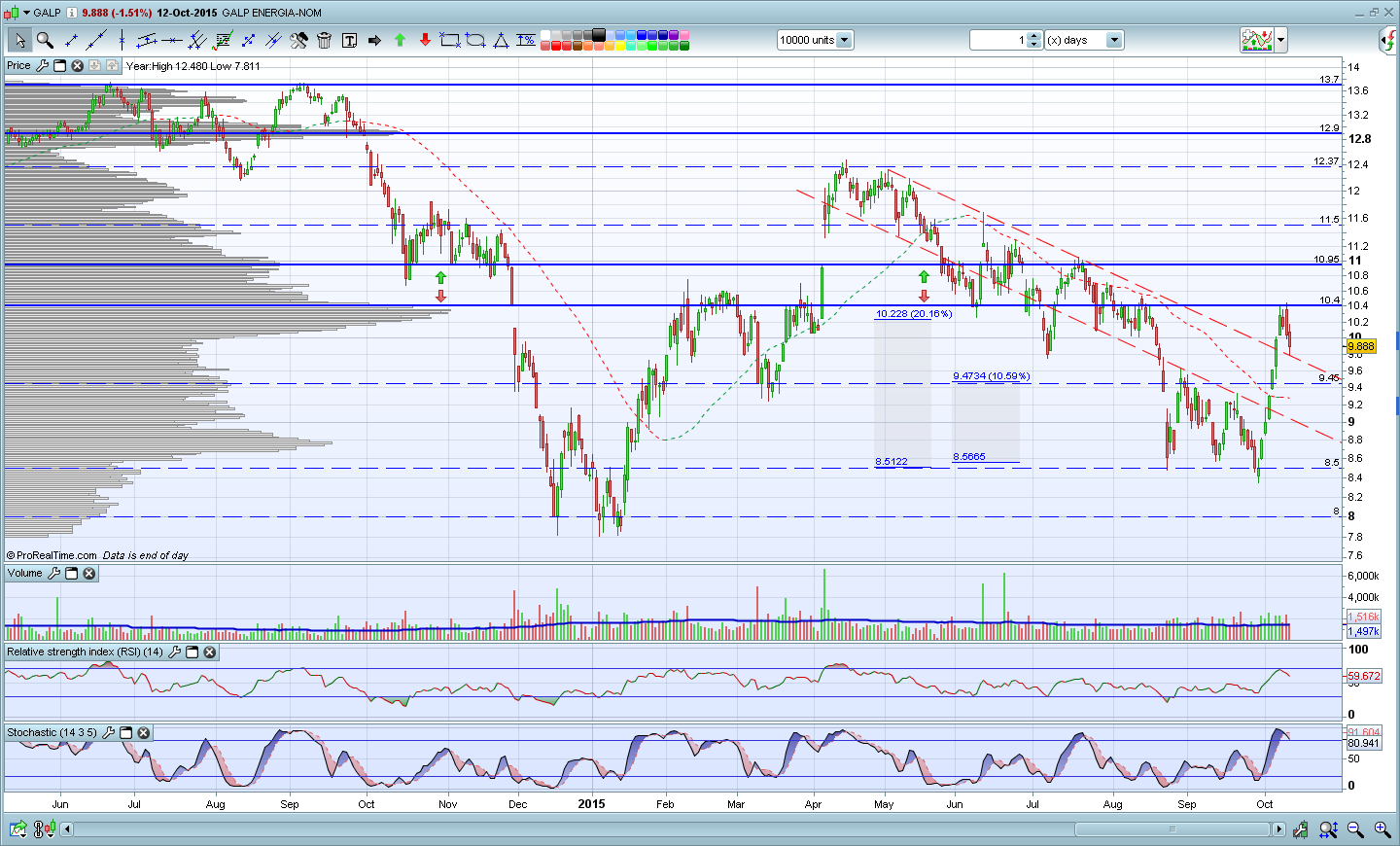
Task: Open the info icon next to GALP
Action: (x=72, y=13)
